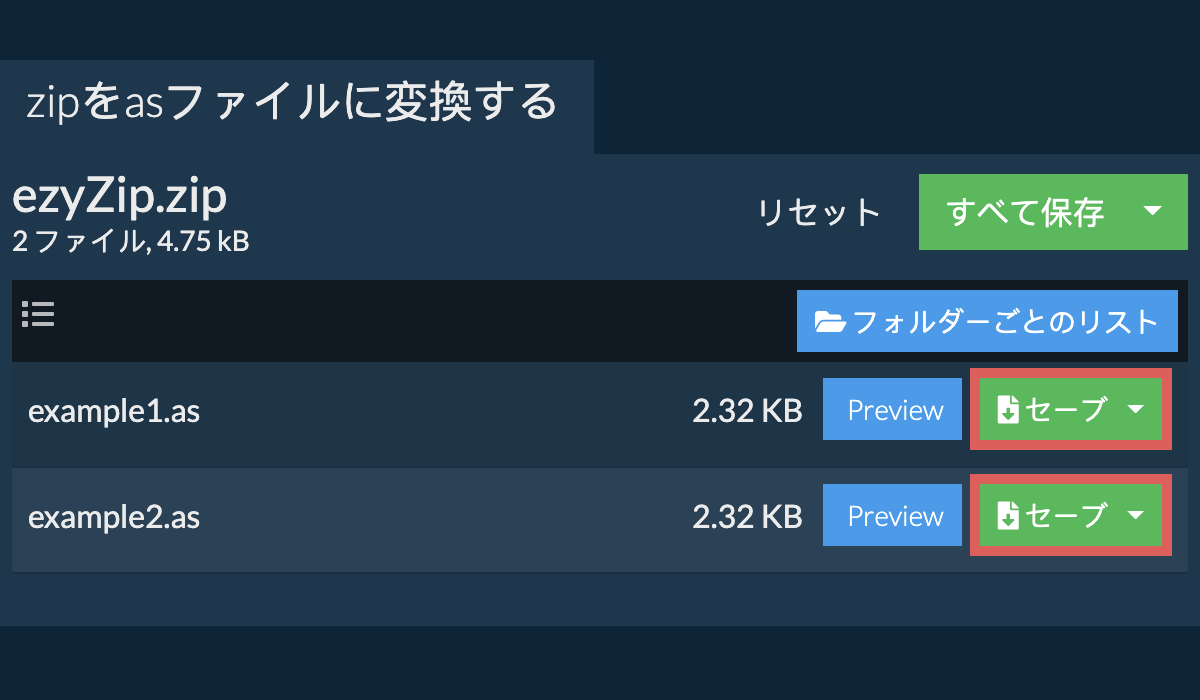The height and width of the screenshot is (700, 1200).
Task: Select the example2.as file name
Action: point(114,517)
